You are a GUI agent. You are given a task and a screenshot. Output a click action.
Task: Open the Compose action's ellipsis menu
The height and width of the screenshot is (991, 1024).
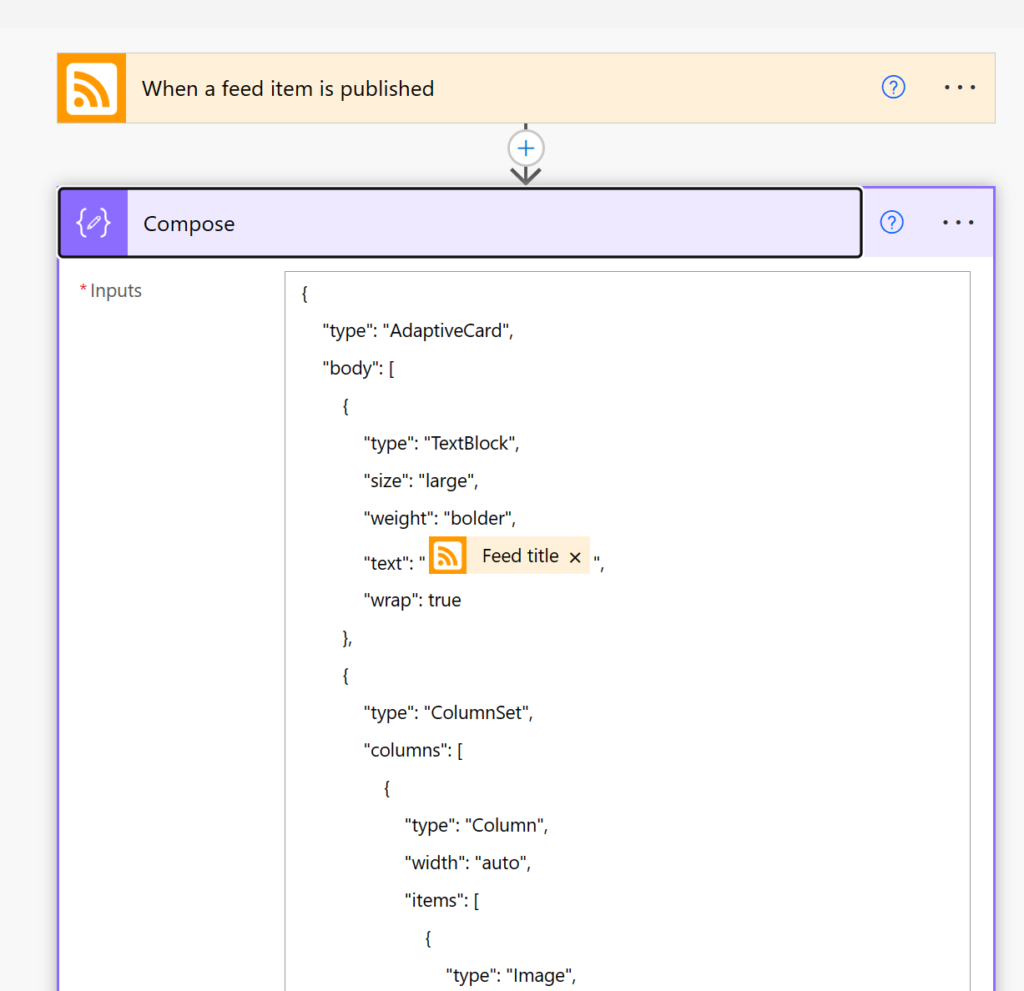click(958, 222)
